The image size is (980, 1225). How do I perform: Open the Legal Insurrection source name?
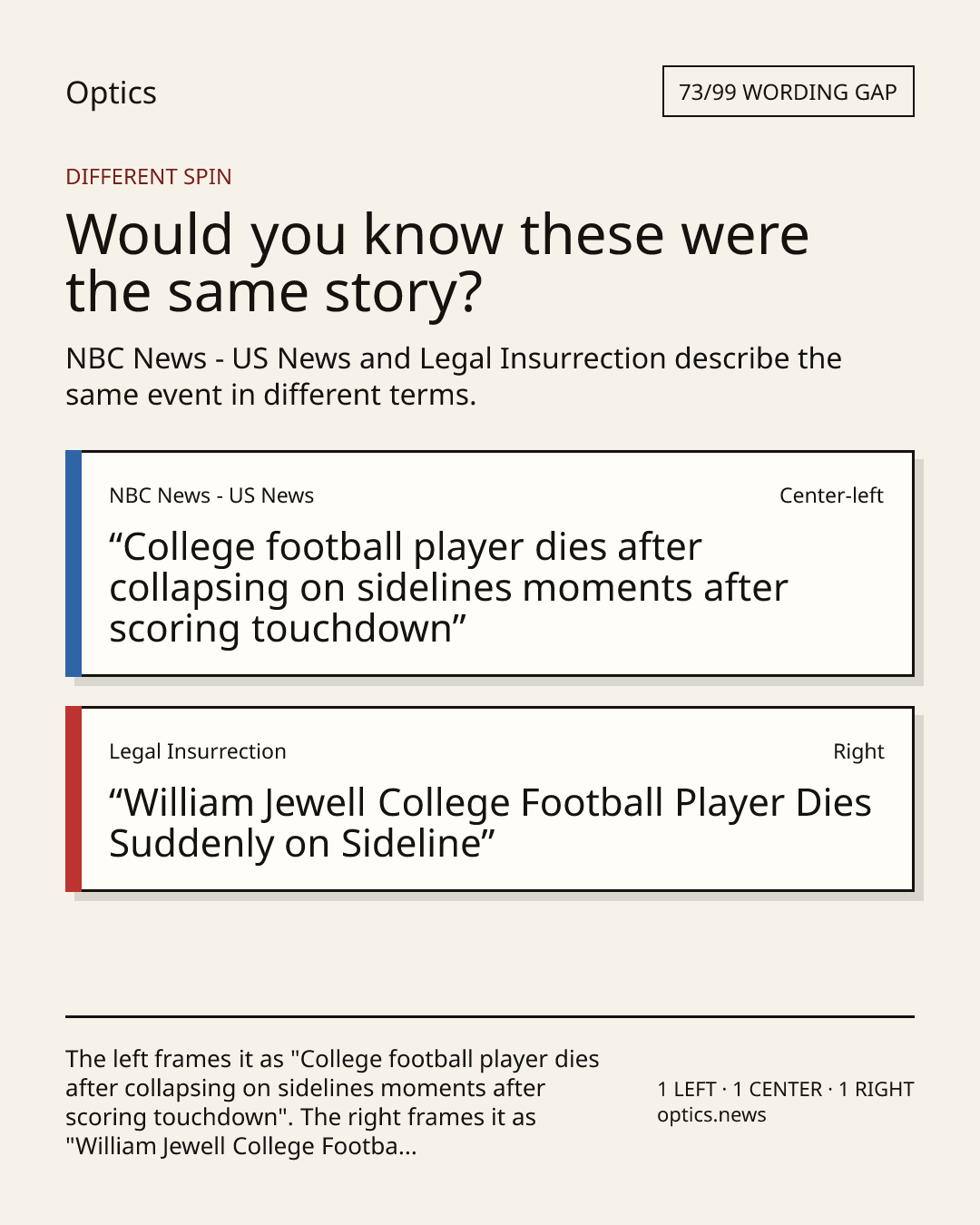pyautogui.click(x=198, y=751)
